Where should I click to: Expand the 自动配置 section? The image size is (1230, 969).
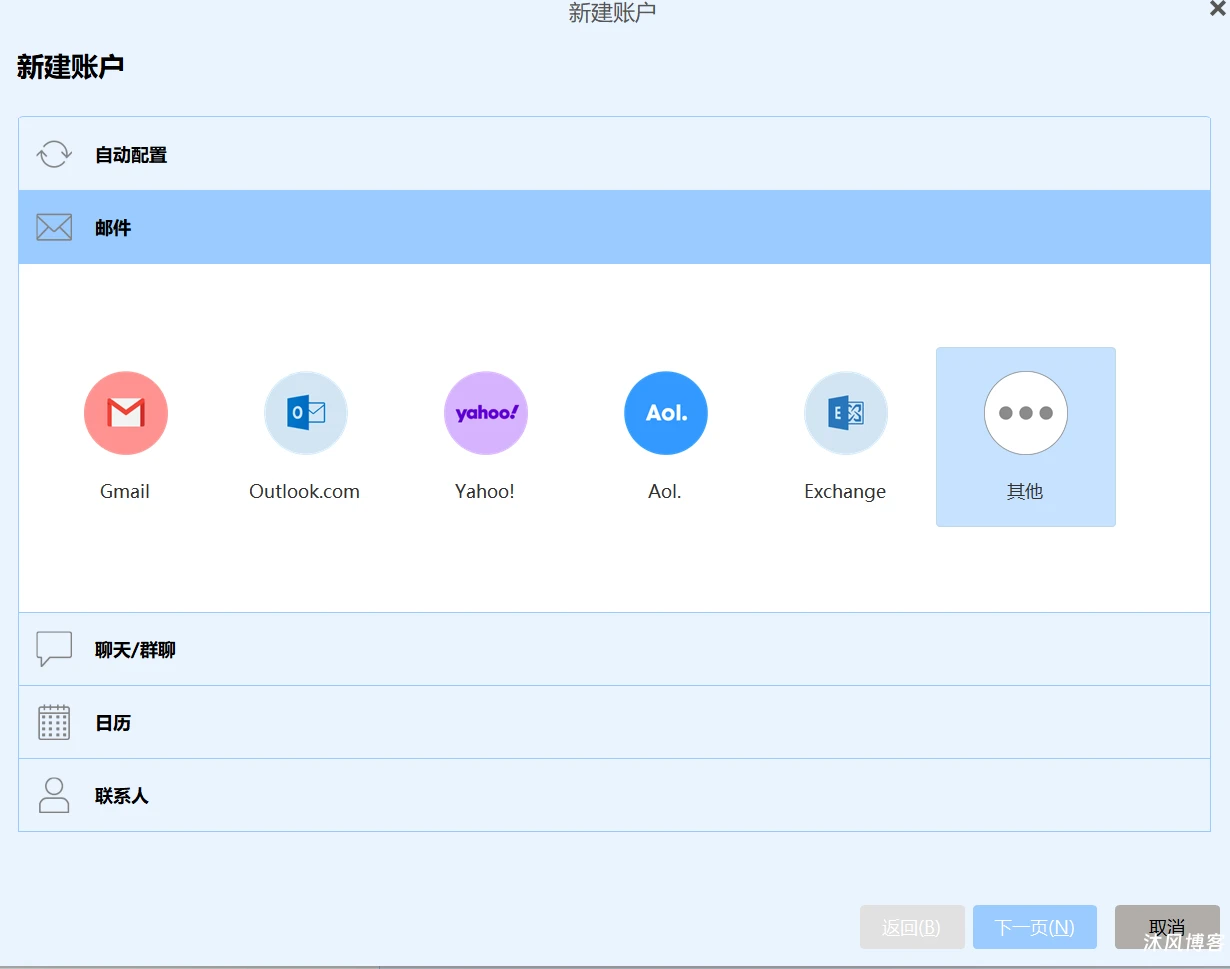[x=614, y=154]
